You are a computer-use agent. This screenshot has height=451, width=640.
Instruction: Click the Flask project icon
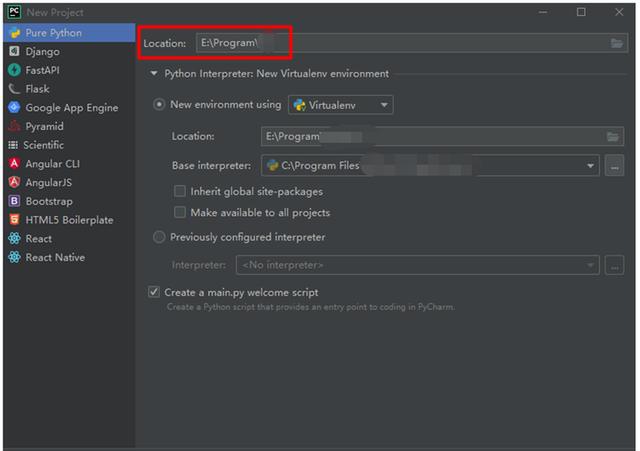[14, 89]
